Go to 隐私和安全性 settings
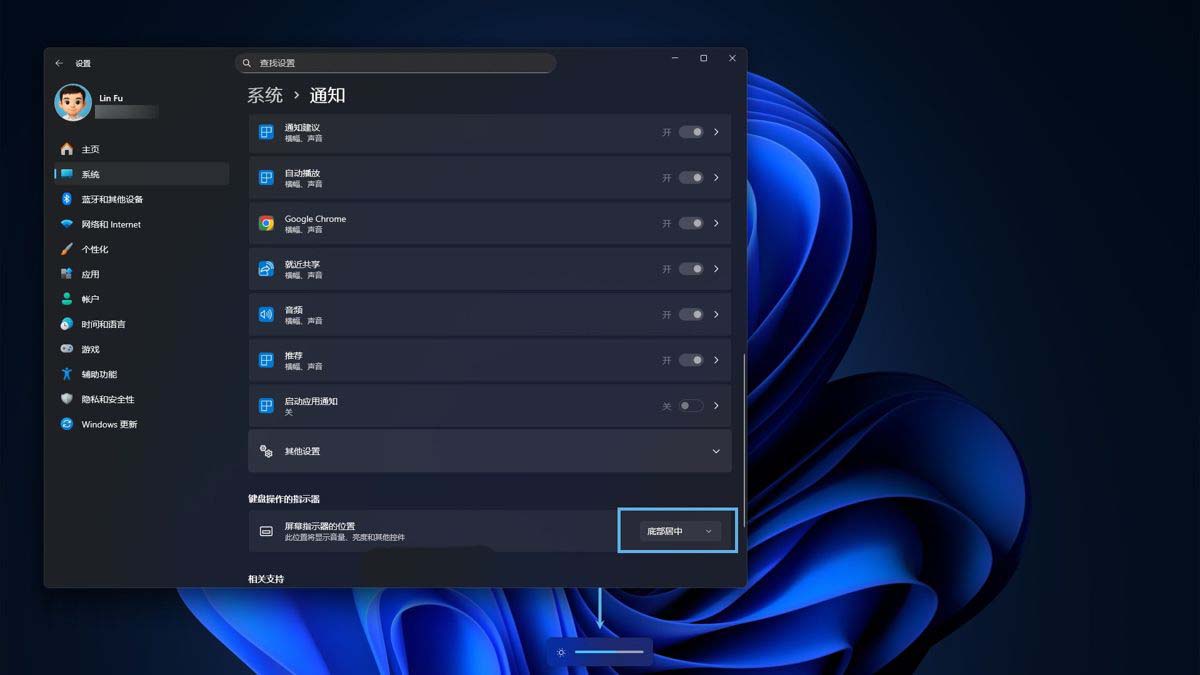 click(x=141, y=399)
